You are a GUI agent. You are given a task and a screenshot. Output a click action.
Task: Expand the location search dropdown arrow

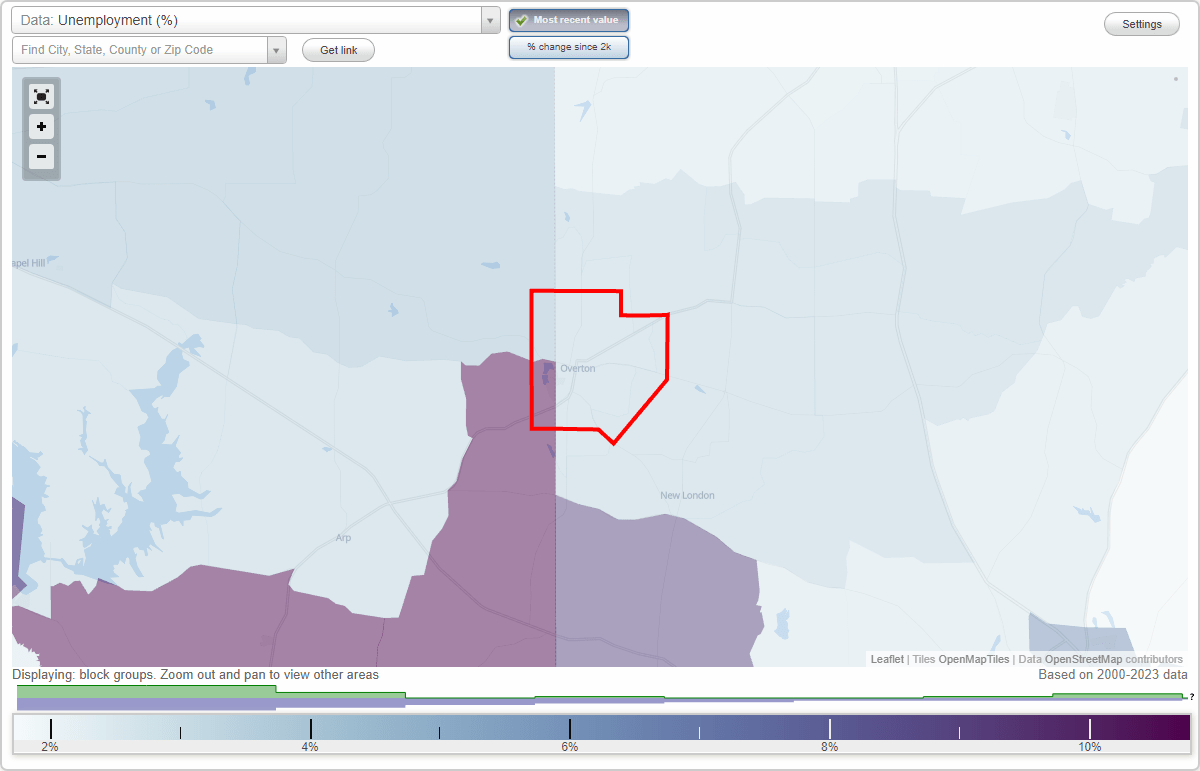pyautogui.click(x=276, y=49)
